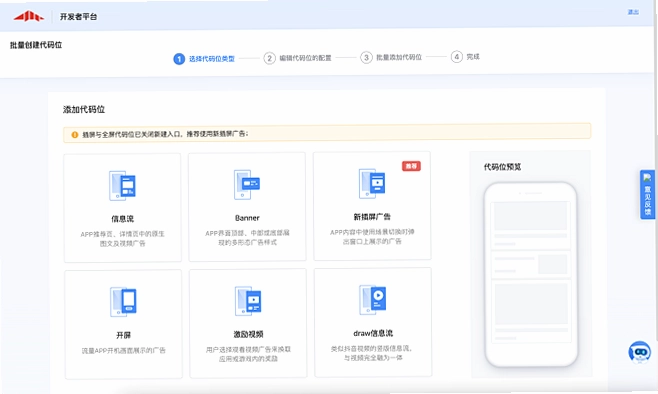Screen dimensions: 658x394
Task: Select the Banner ad type icon
Action: click(x=247, y=185)
